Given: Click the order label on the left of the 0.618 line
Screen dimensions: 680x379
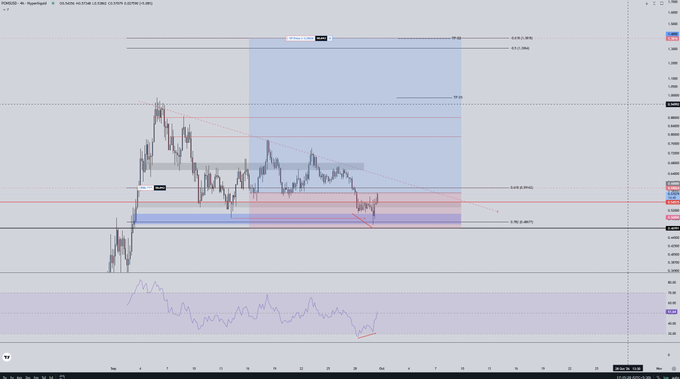Looking at the screenshot, I should coord(152,188).
